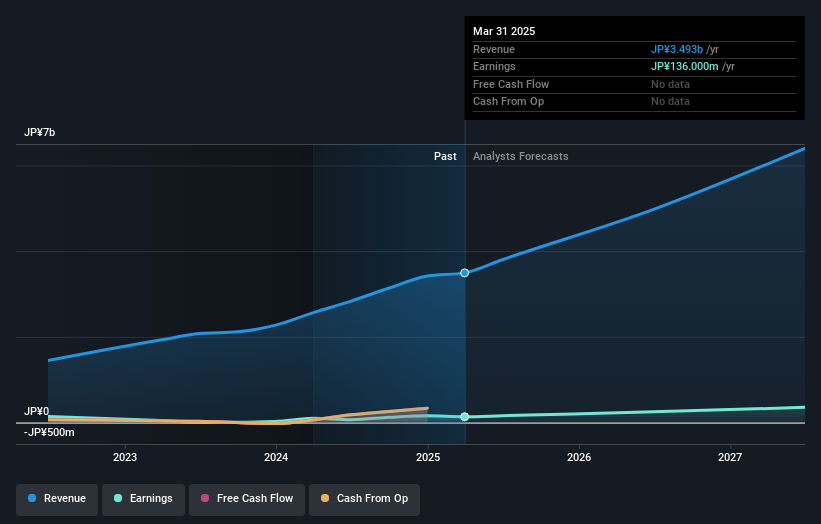This screenshot has width=821, height=524.
Task: Click the JP¥3.493b revenue value
Action: (676, 49)
